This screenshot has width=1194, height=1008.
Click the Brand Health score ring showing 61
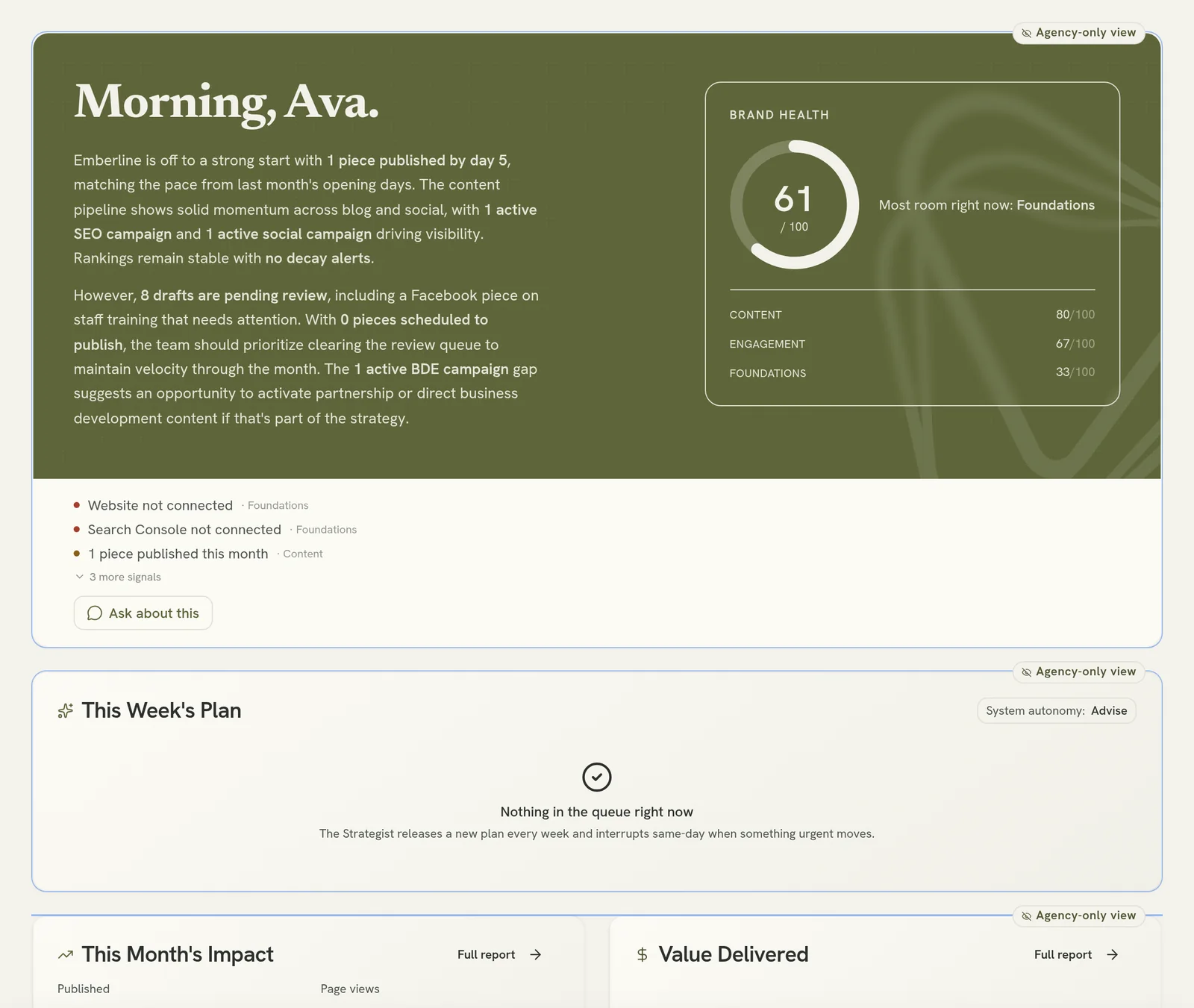pyautogui.click(x=795, y=204)
